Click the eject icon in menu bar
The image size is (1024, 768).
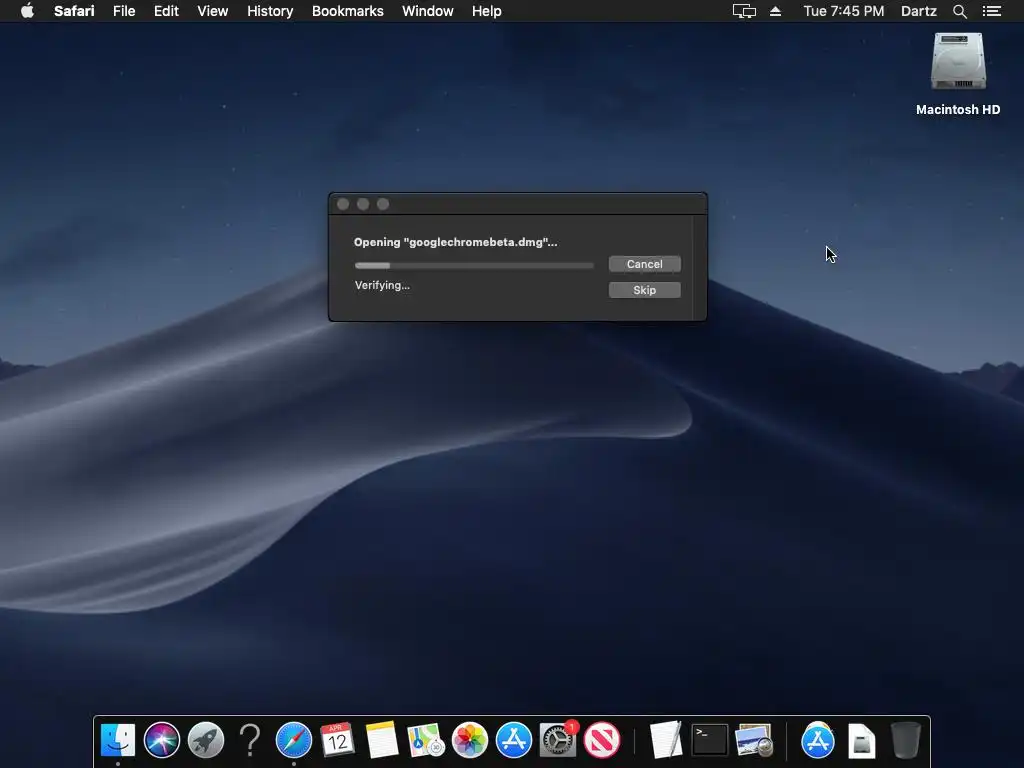click(x=775, y=11)
